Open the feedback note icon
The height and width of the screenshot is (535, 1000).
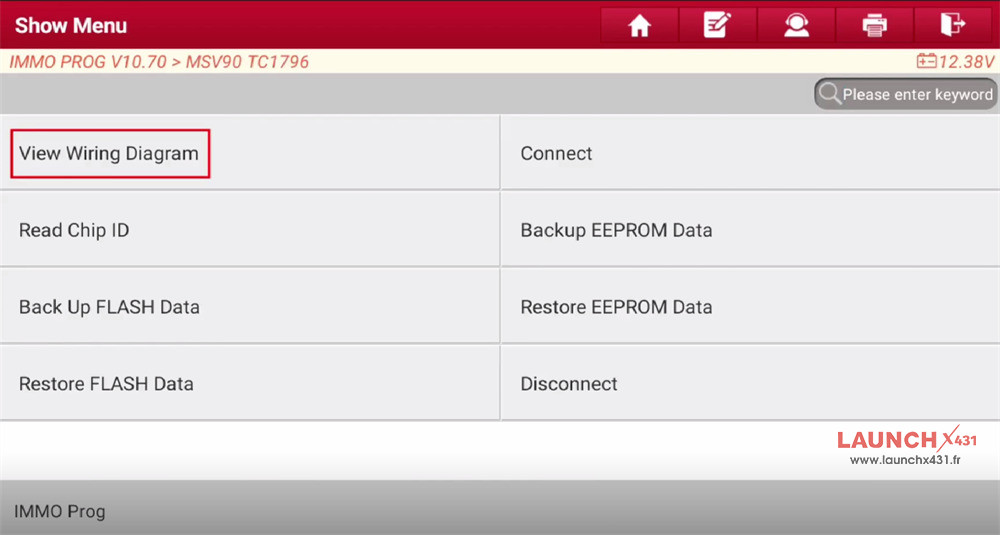click(717, 26)
